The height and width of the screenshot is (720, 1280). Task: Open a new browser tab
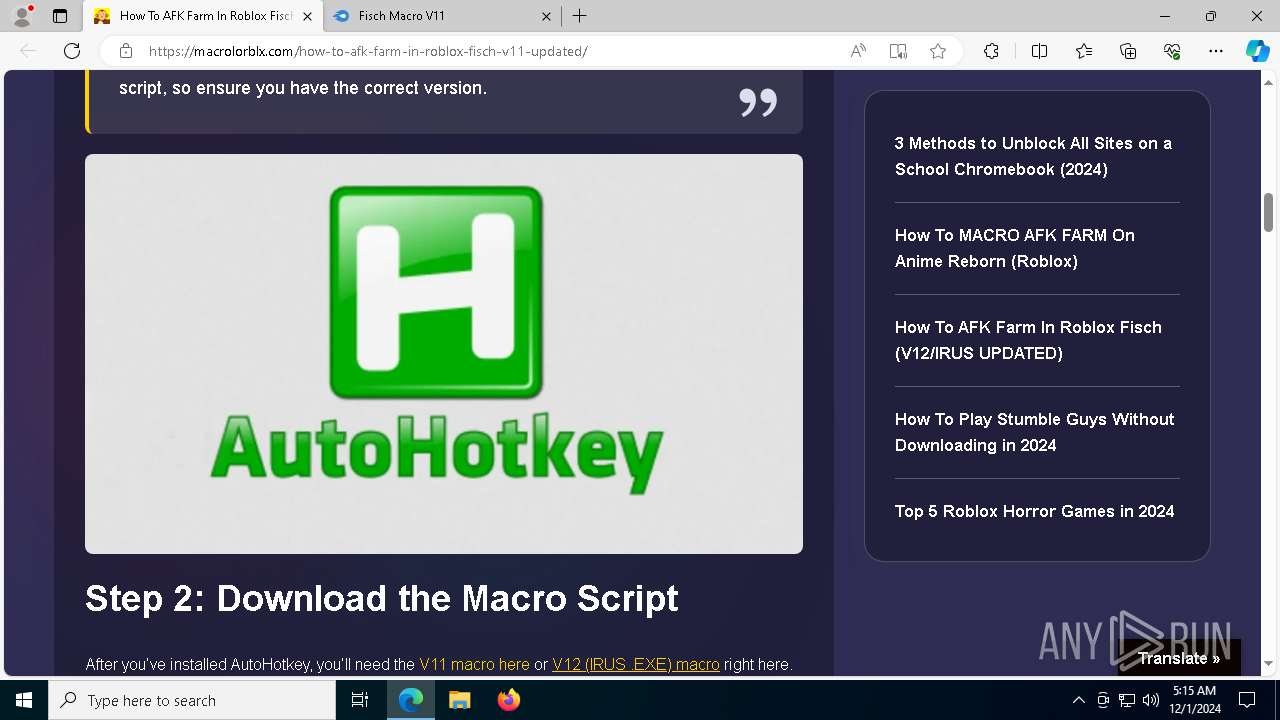pyautogui.click(x=580, y=16)
